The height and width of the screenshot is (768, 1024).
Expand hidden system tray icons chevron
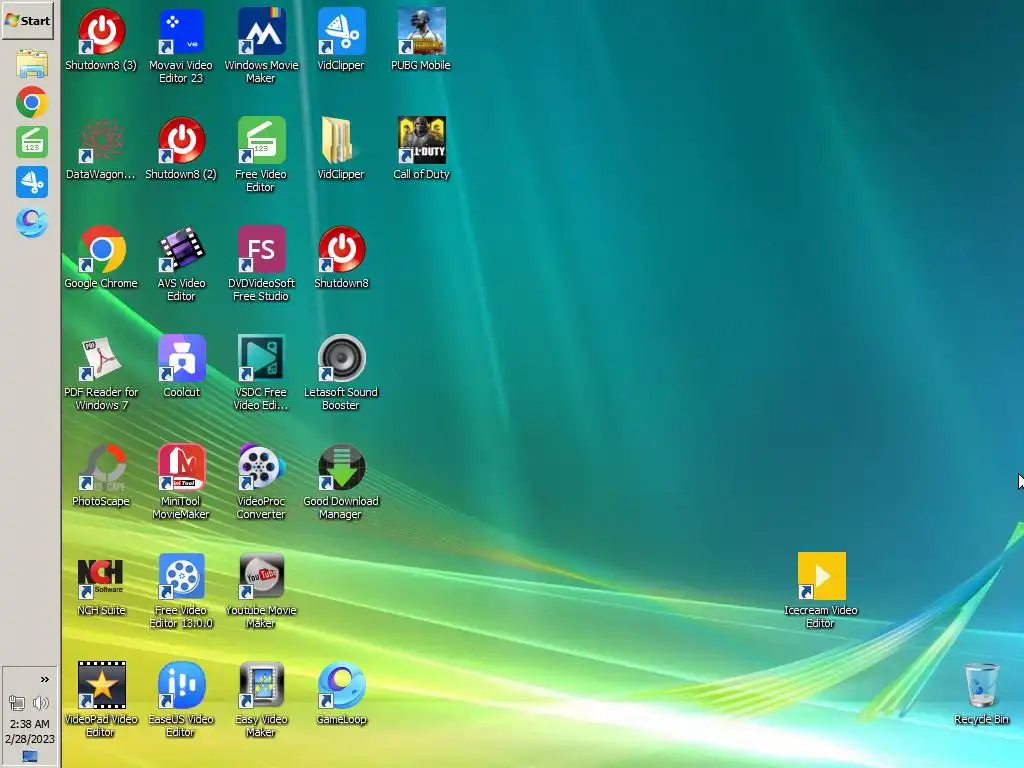pyautogui.click(x=44, y=680)
